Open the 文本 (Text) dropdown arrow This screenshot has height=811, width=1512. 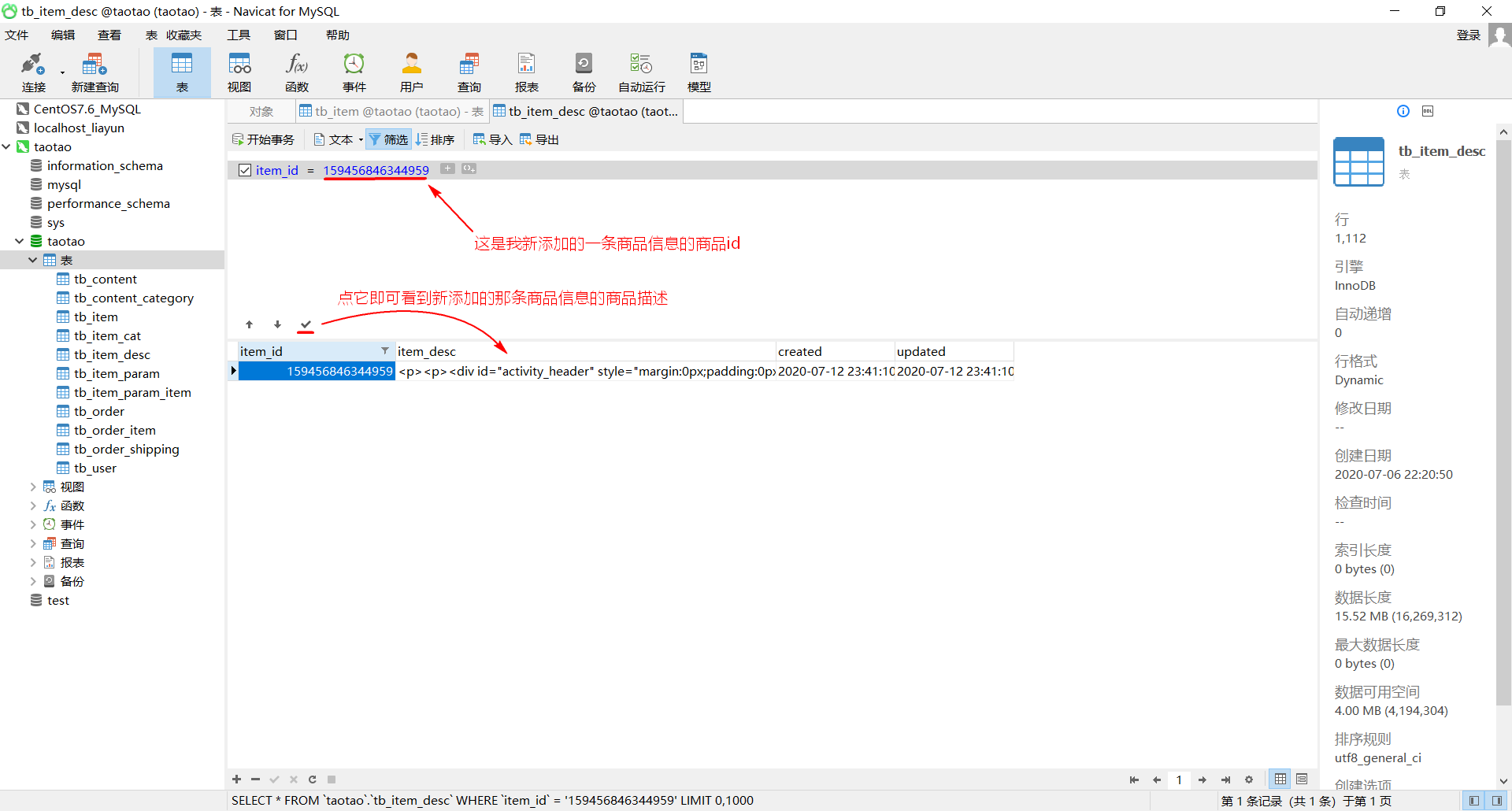pos(361,140)
